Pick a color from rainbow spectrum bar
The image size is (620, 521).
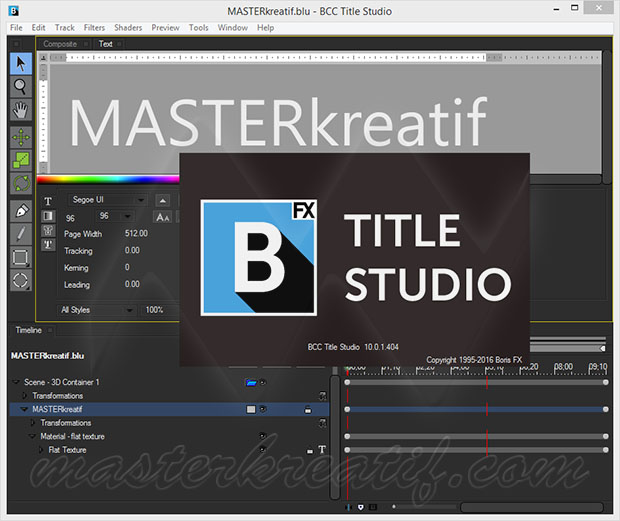point(108,180)
